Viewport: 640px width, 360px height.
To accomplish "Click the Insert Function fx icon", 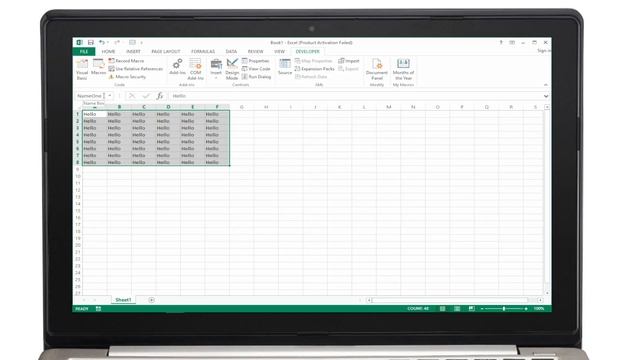I will [x=160, y=96].
